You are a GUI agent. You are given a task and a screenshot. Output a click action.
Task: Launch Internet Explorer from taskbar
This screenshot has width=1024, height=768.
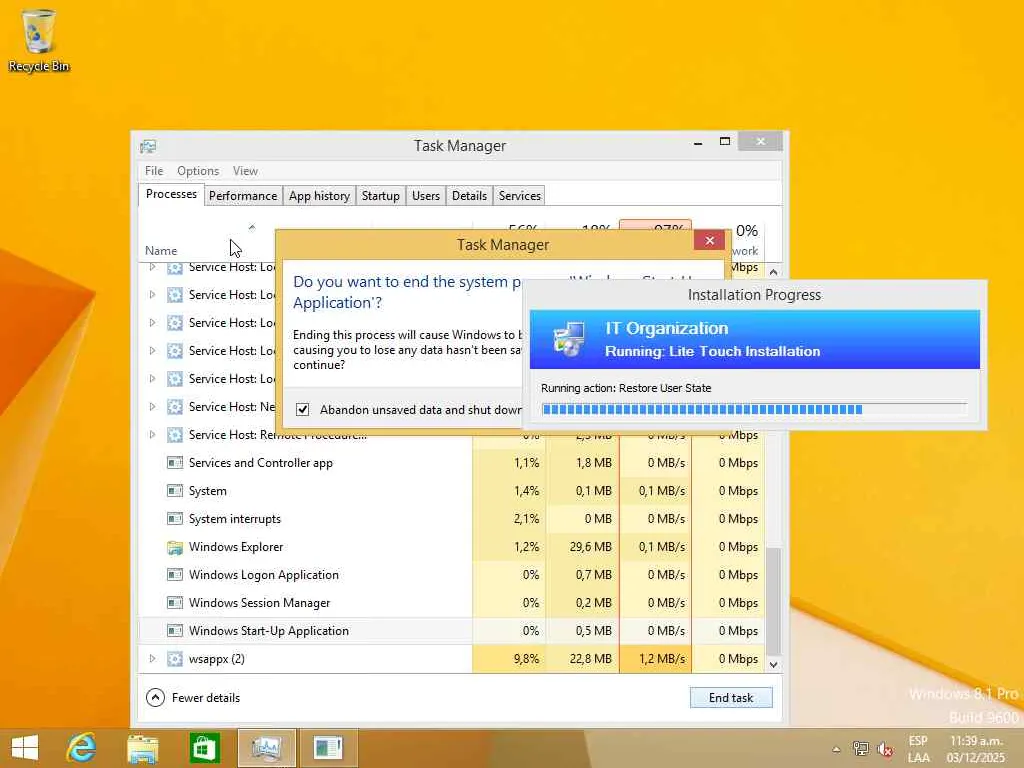click(x=82, y=748)
